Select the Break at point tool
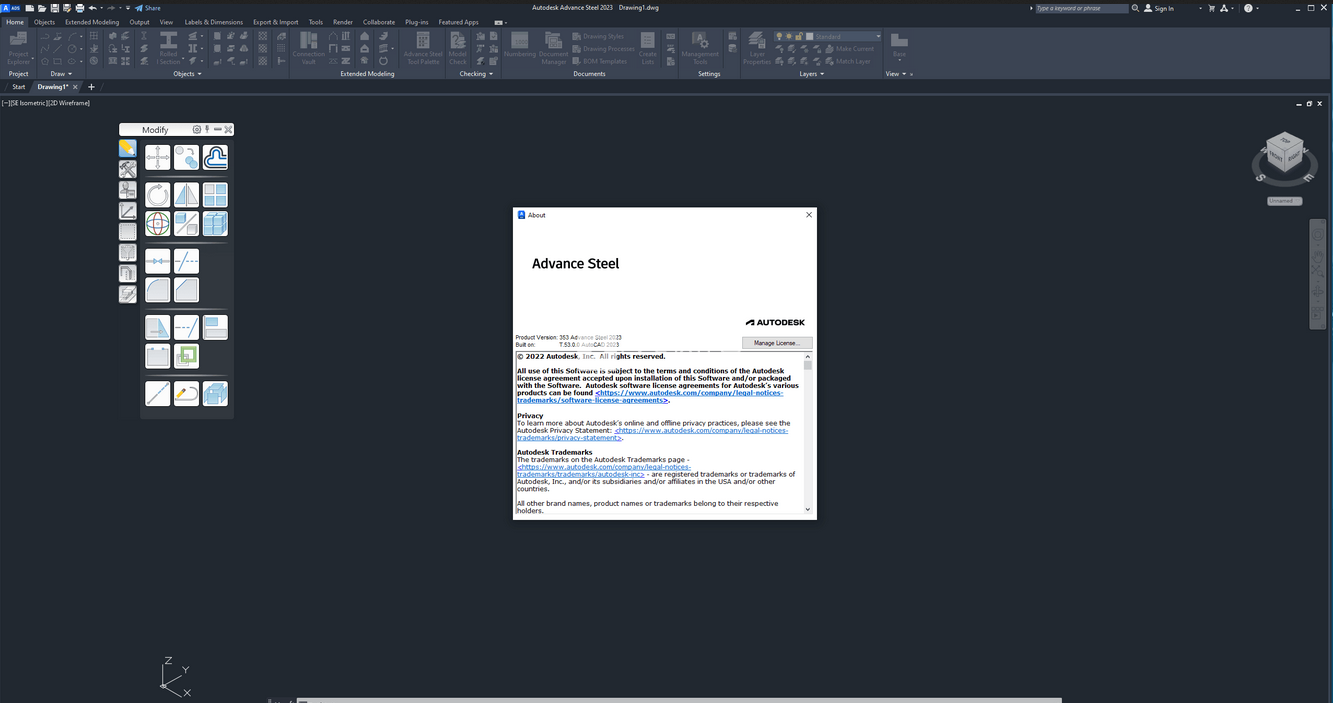The width and height of the screenshot is (1333, 703). point(158,261)
